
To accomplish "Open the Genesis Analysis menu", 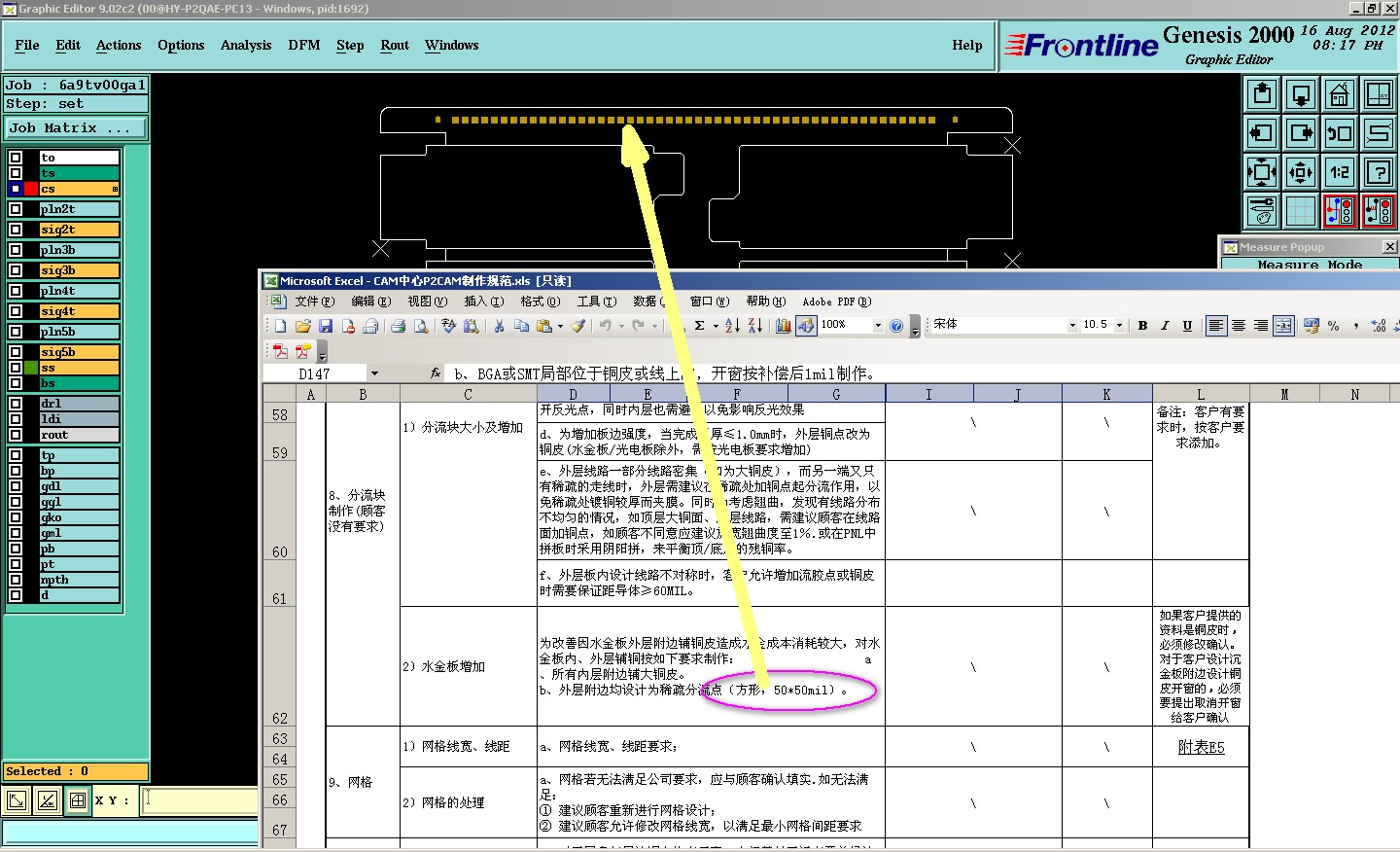I will pos(246,45).
